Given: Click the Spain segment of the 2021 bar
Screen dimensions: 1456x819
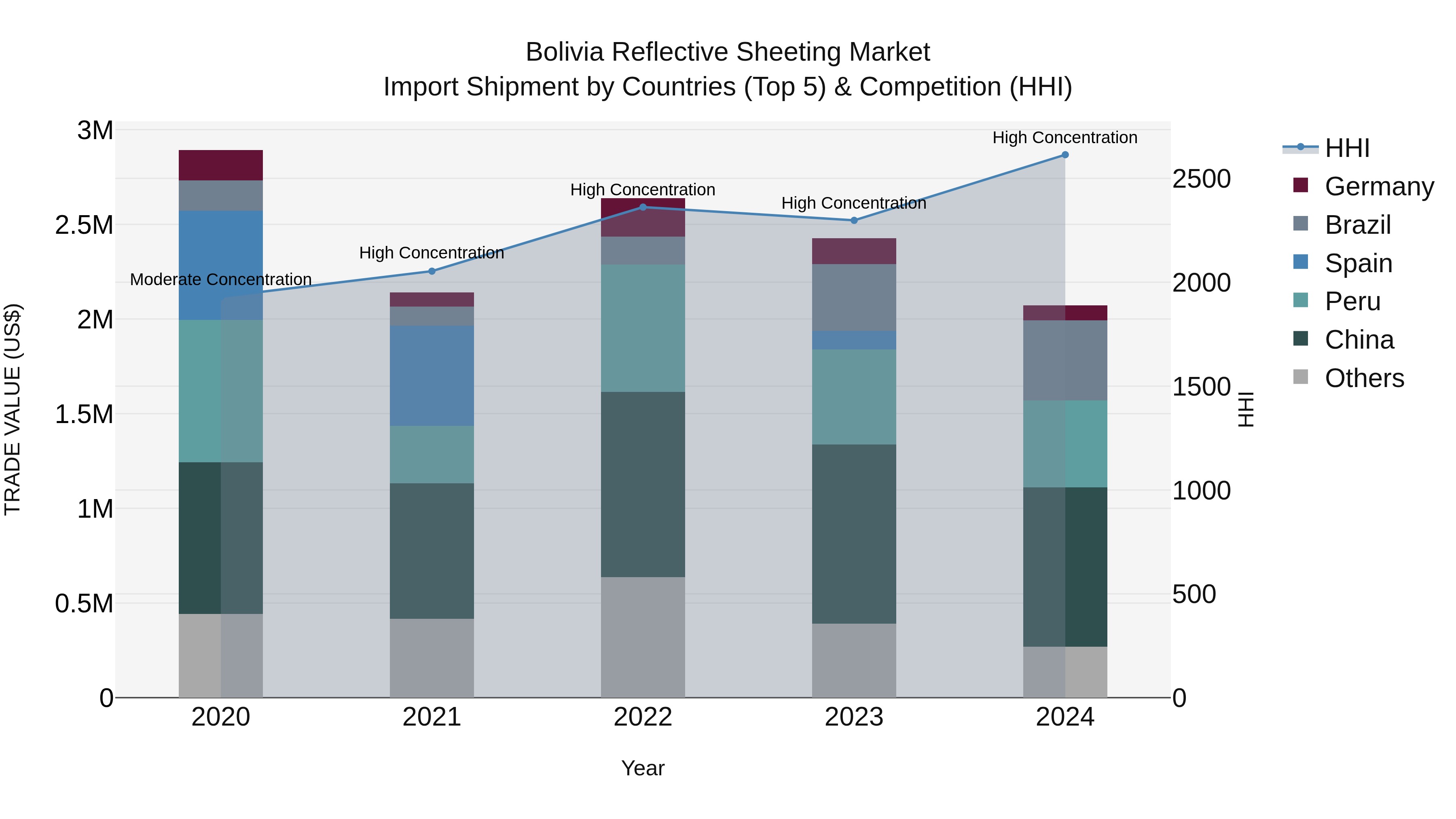Looking at the screenshot, I should 432,376.
